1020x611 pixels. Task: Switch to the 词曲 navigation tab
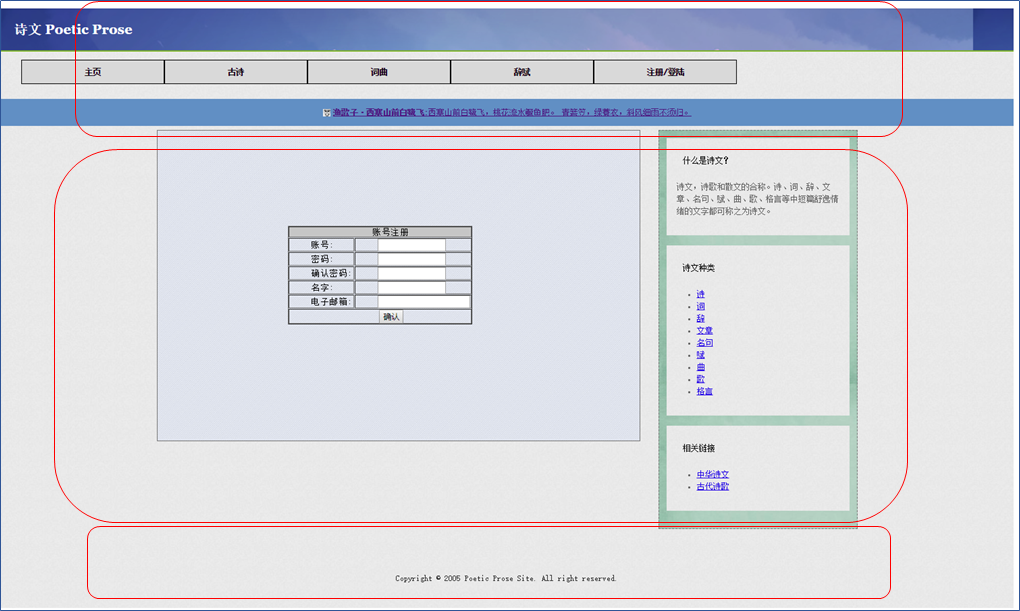pyautogui.click(x=379, y=72)
